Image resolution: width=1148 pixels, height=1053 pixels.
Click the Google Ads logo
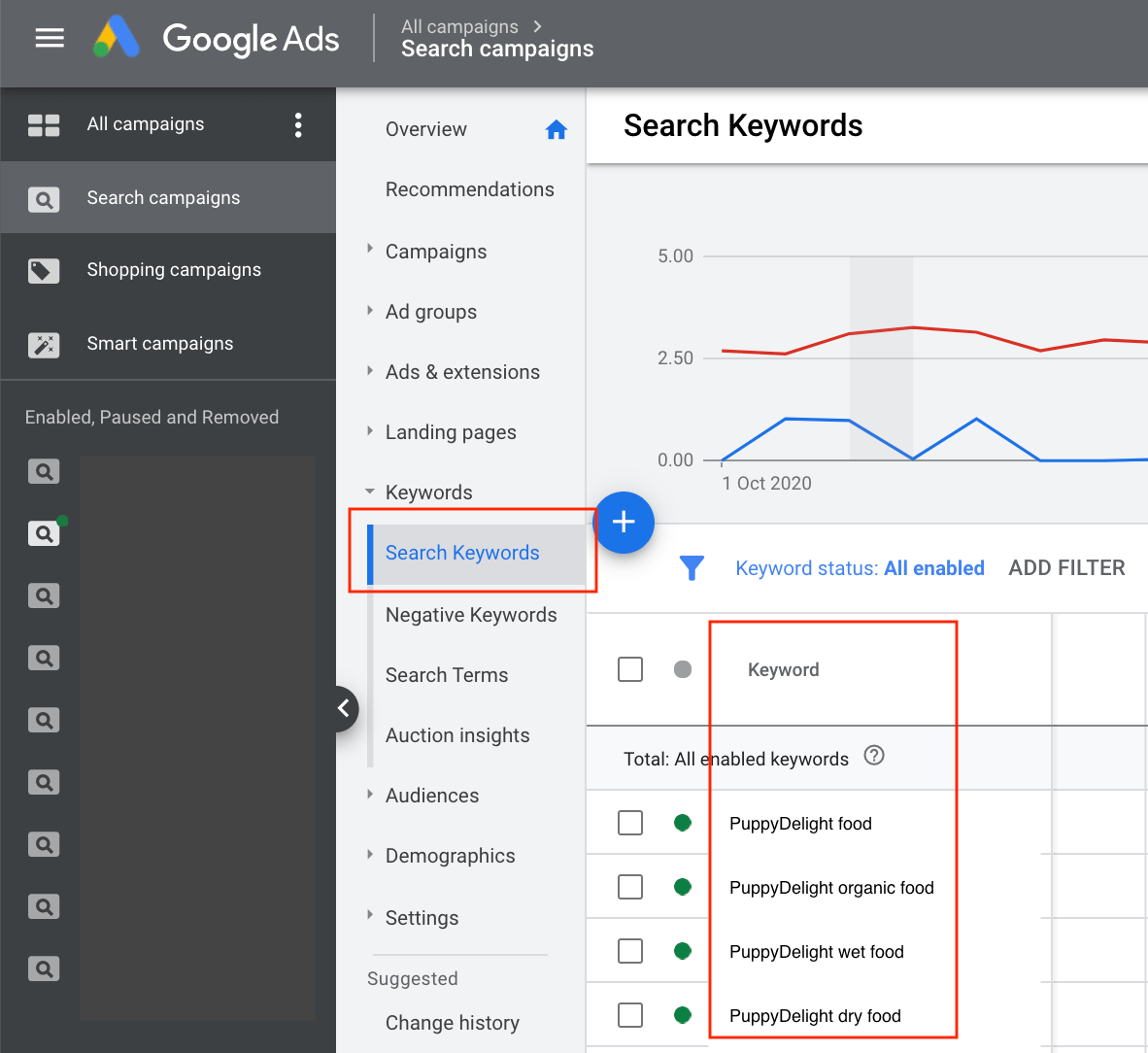click(217, 38)
